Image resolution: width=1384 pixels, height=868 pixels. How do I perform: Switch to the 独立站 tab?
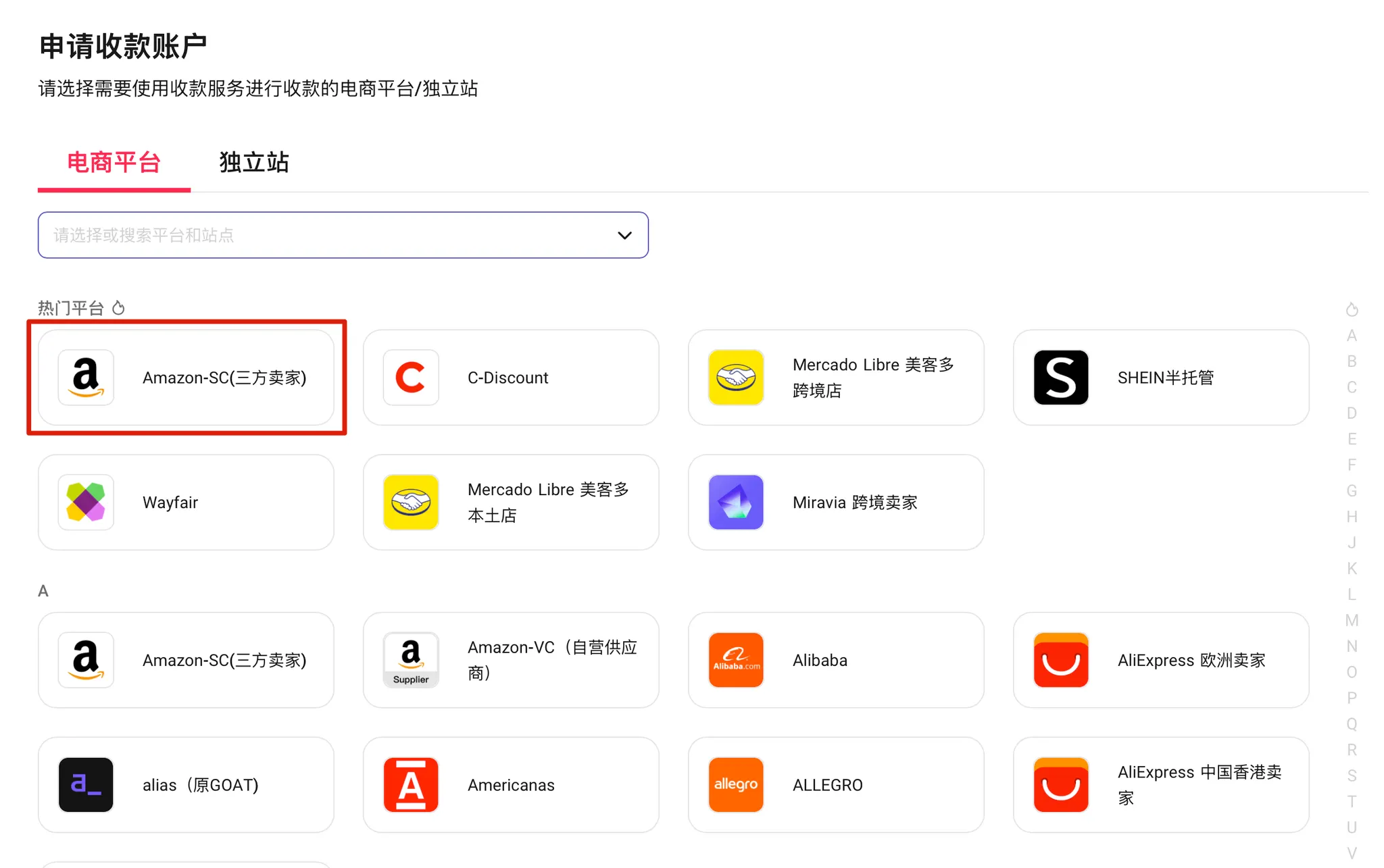click(x=254, y=163)
